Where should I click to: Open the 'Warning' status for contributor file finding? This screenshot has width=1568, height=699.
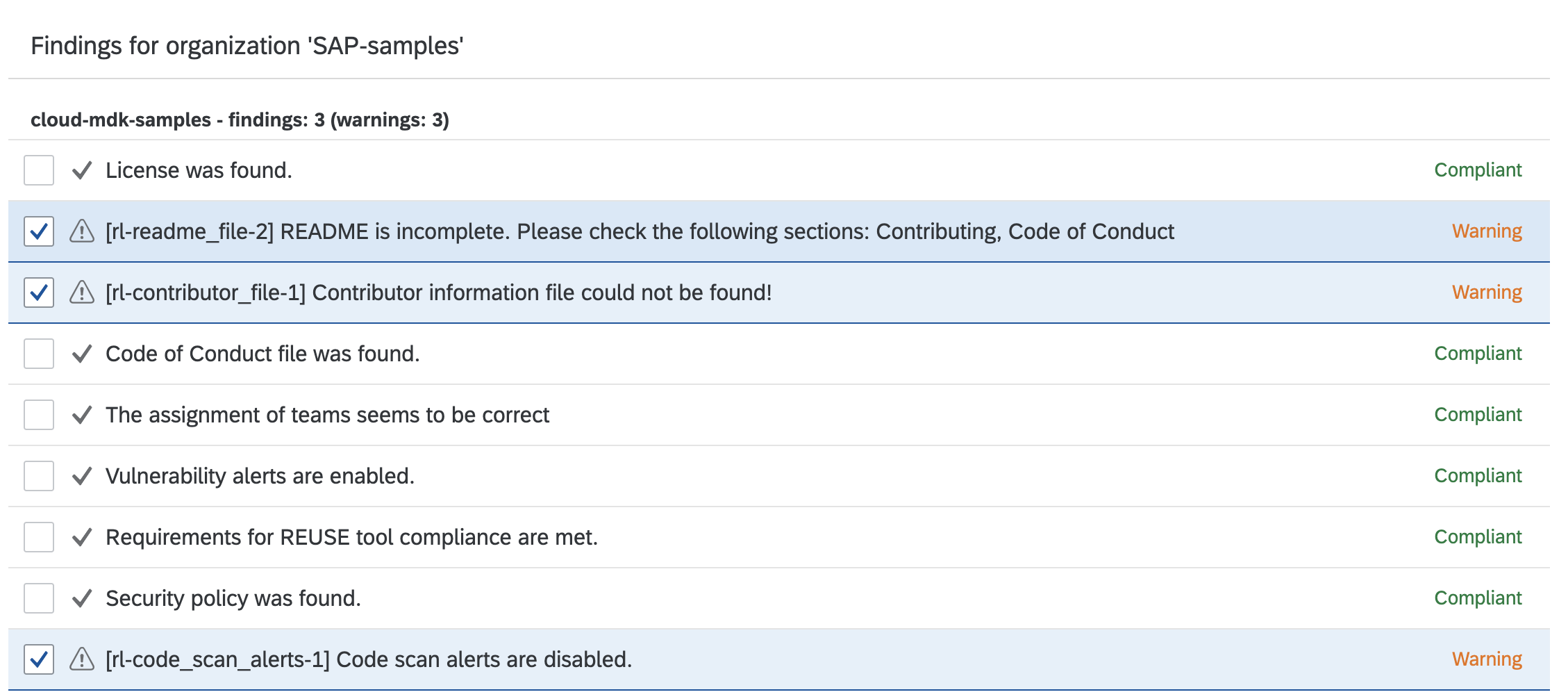coord(1486,293)
